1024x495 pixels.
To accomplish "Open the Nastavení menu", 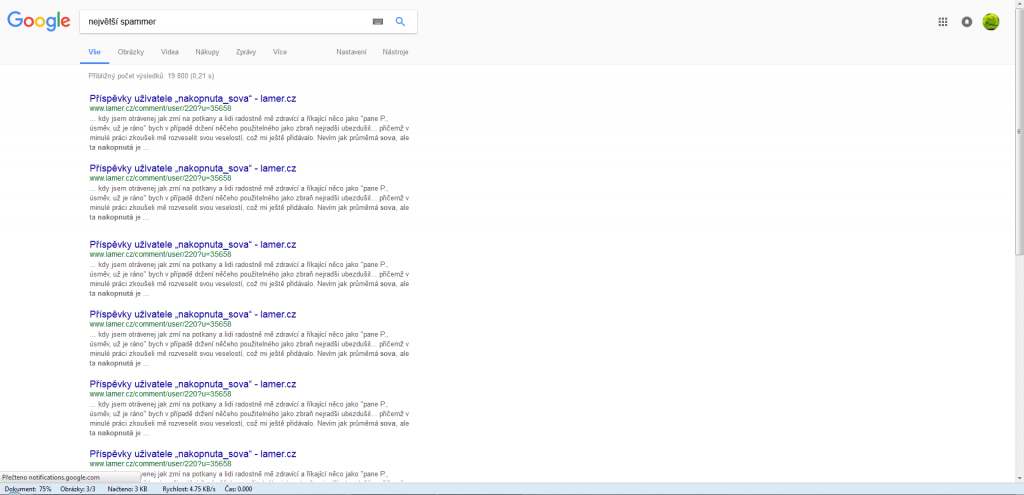I will pyautogui.click(x=351, y=52).
